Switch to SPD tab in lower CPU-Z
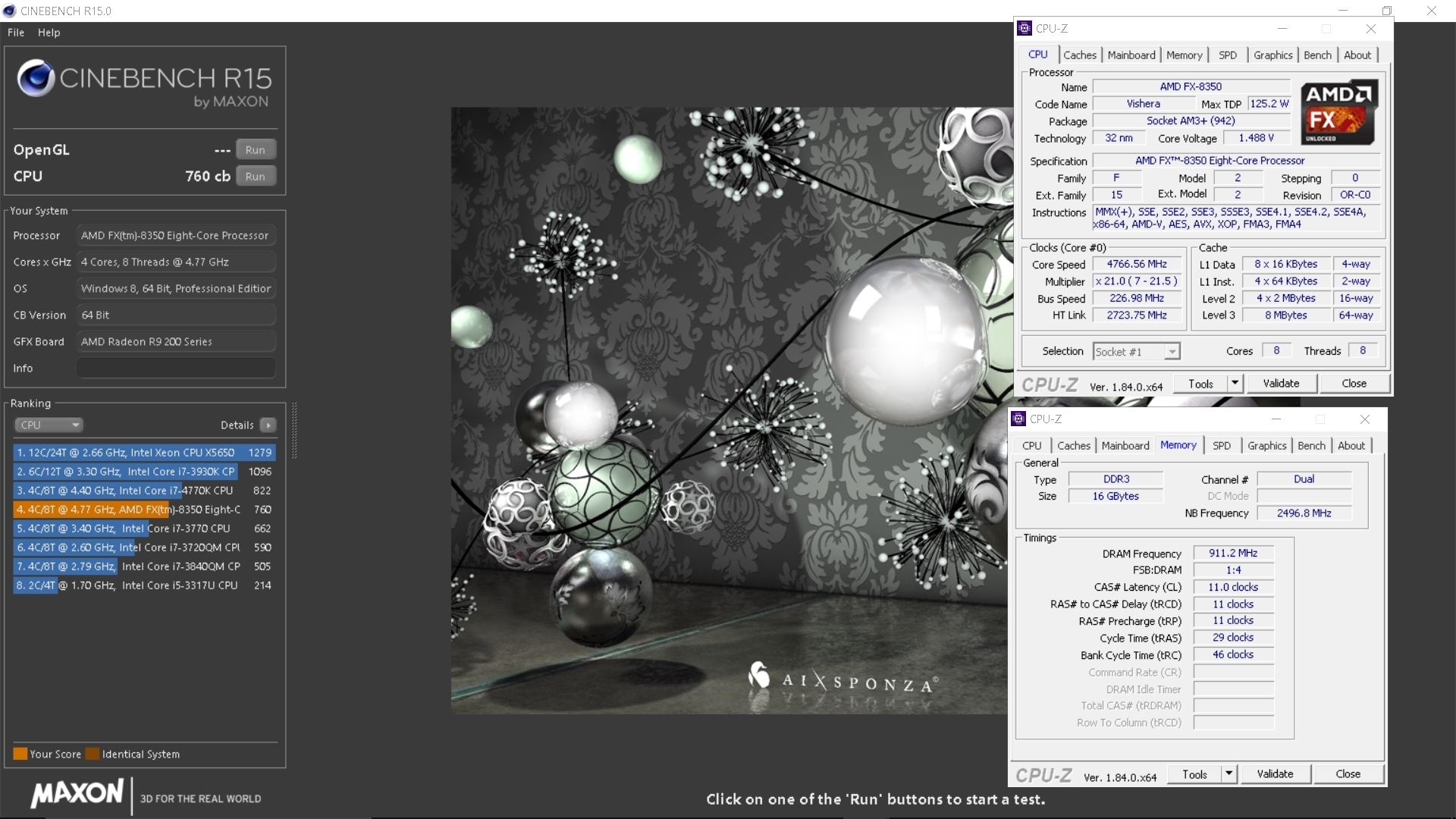This screenshot has height=819, width=1456. coord(1222,446)
